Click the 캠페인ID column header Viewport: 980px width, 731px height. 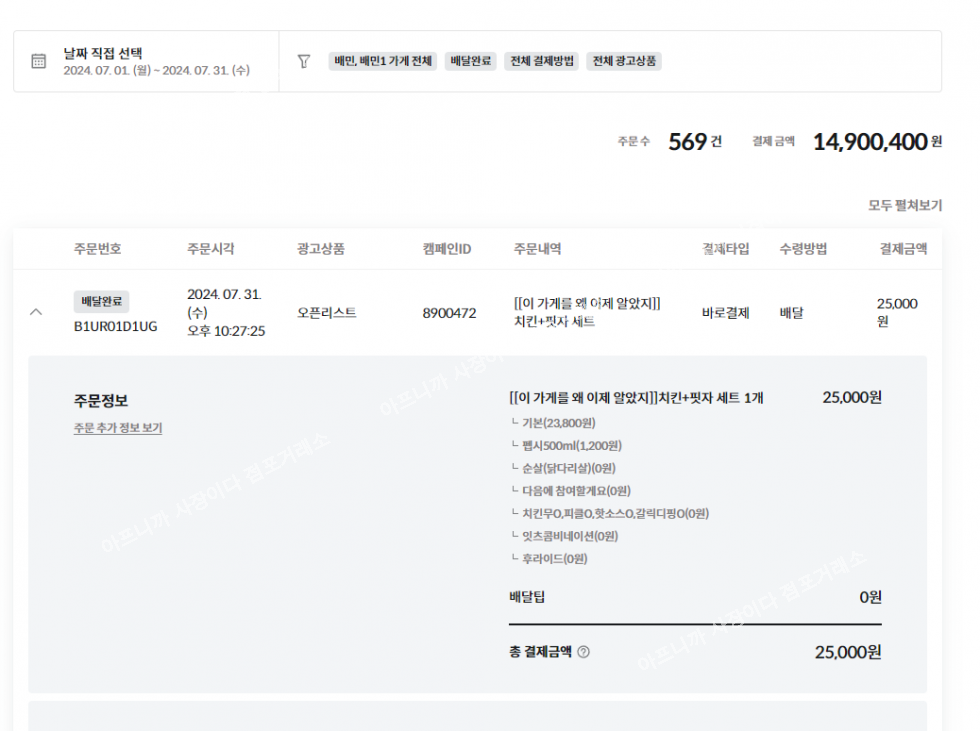(447, 249)
